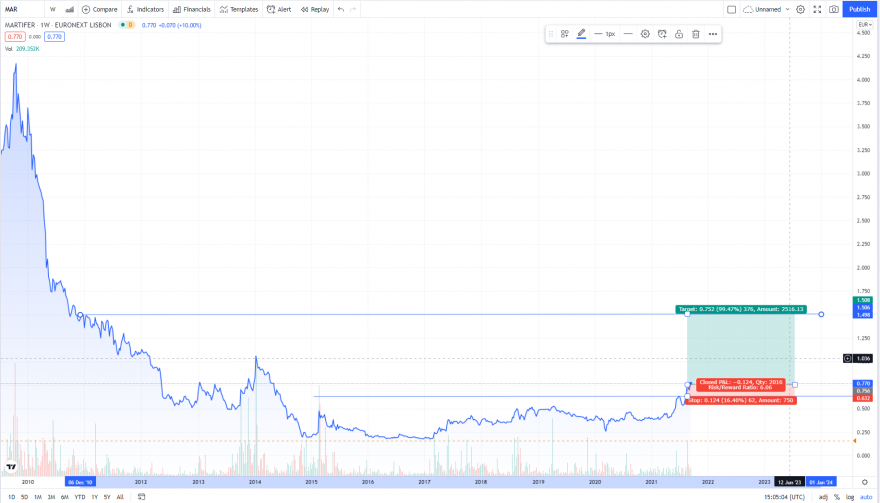This screenshot has height=503, width=880.
Task: Toggle log scale mode
Action: [x=850, y=497]
